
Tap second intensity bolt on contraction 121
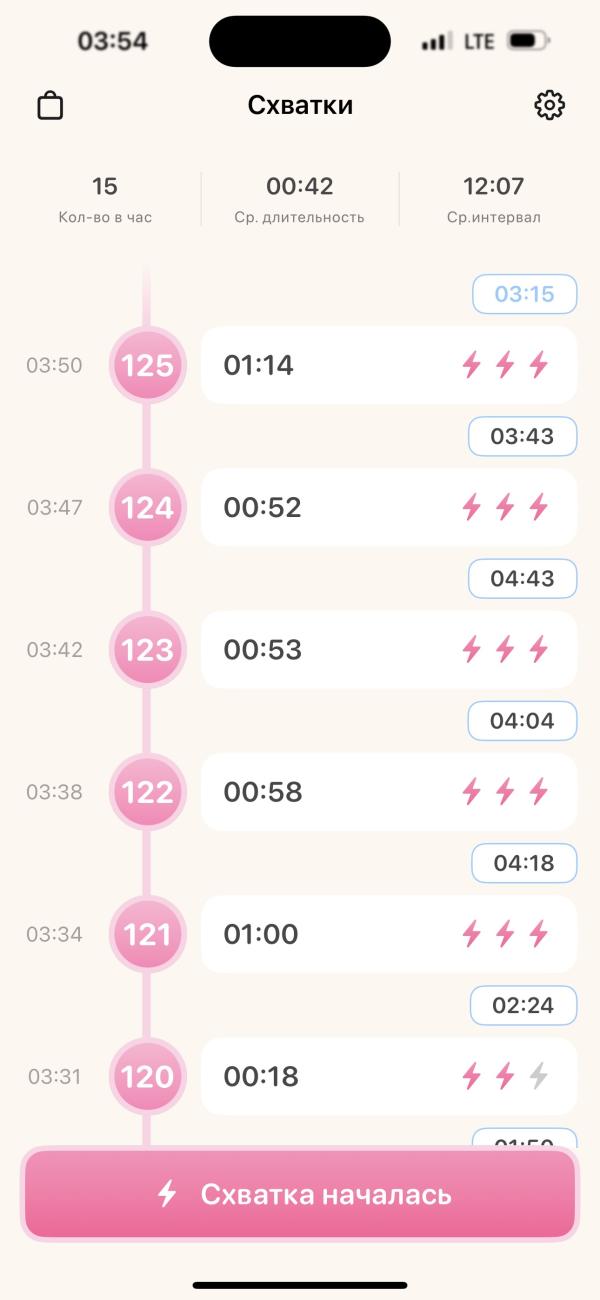[505, 935]
